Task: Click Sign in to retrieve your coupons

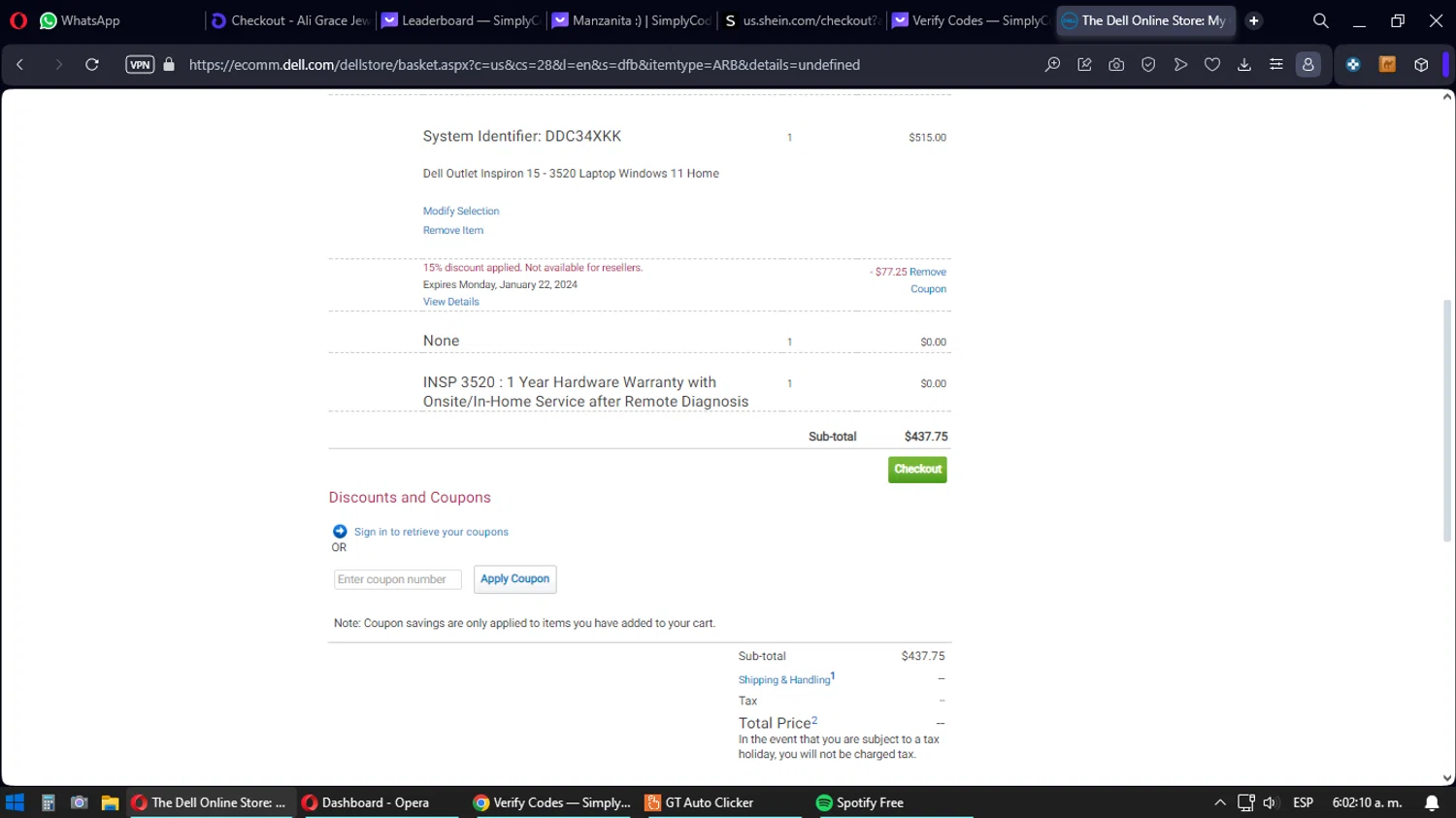Action: (431, 532)
